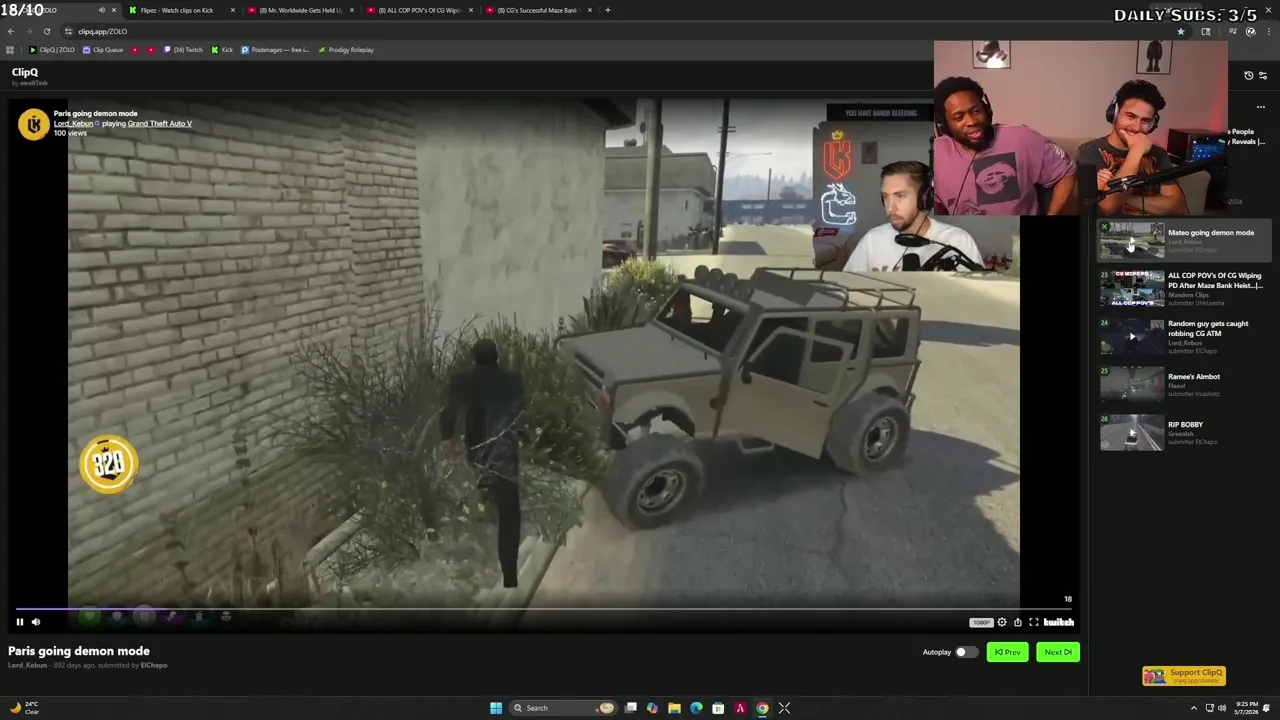Open the Kick bookmark
This screenshot has height=720, width=1280.
point(222,50)
